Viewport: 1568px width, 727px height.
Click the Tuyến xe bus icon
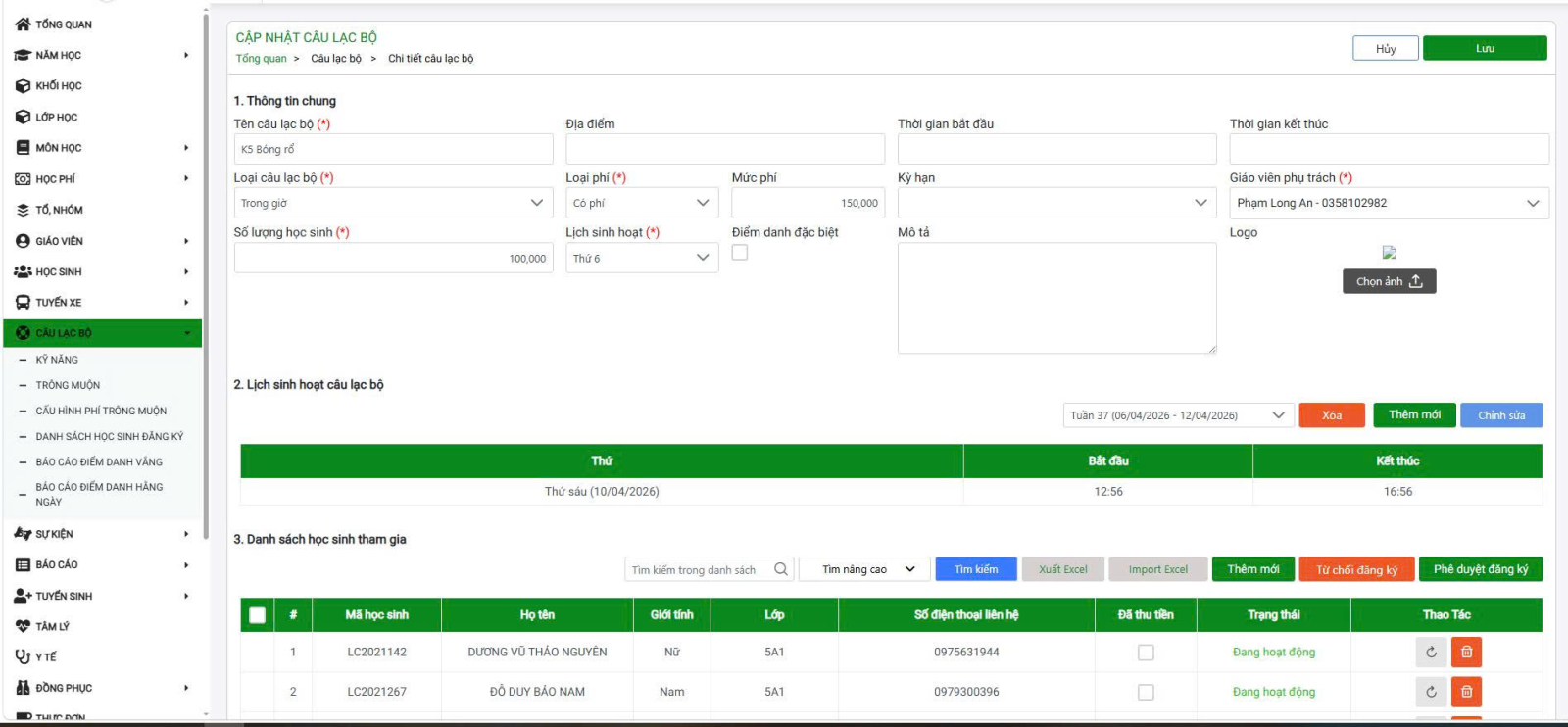click(23, 303)
